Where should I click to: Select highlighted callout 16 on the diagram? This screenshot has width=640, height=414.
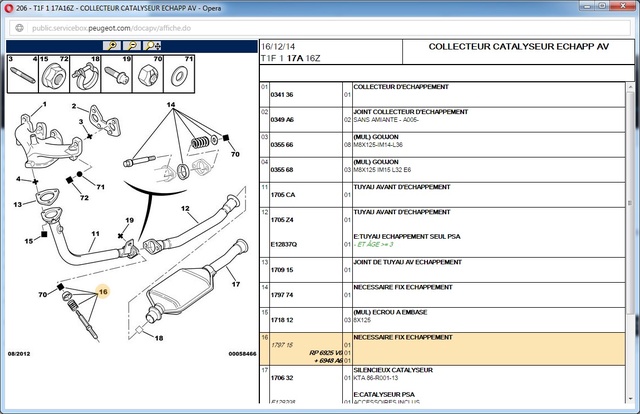point(103,292)
